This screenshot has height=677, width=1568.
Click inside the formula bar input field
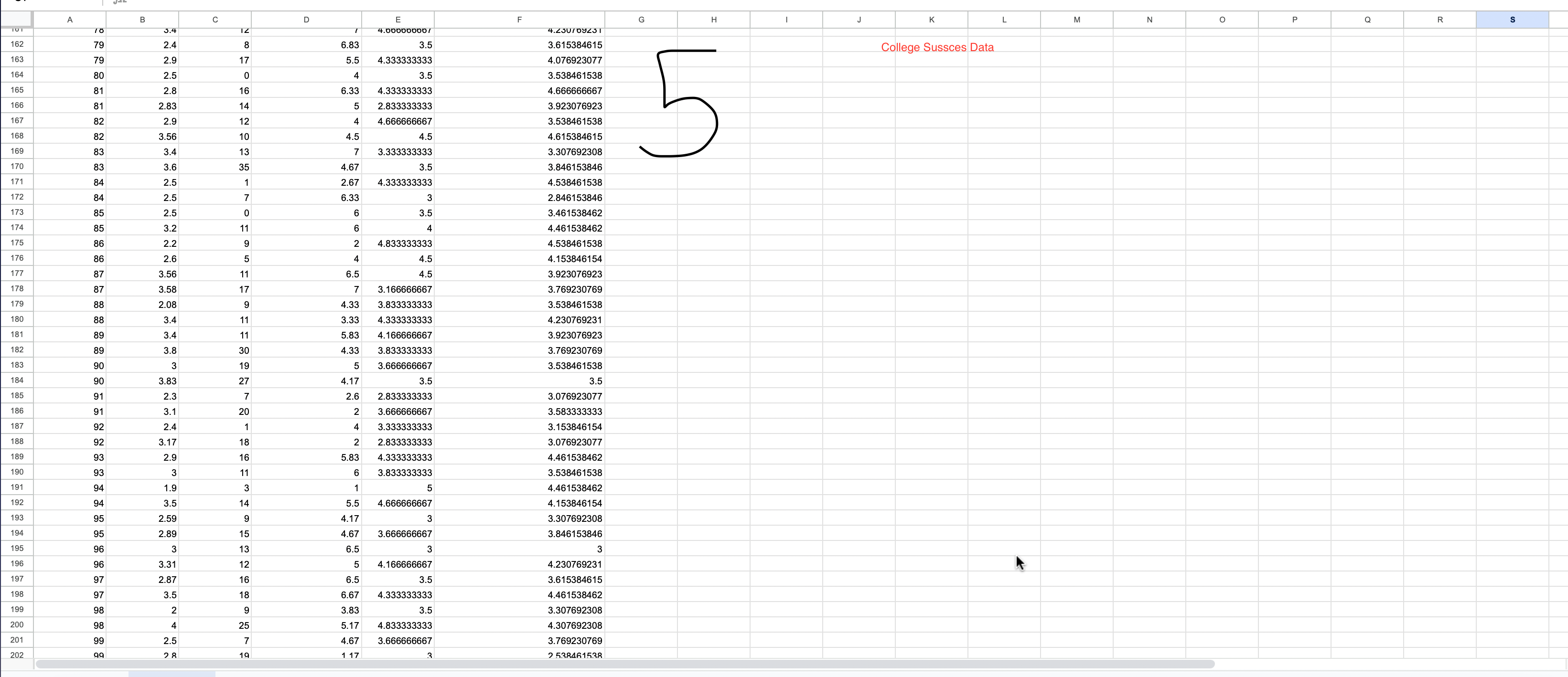426,2
